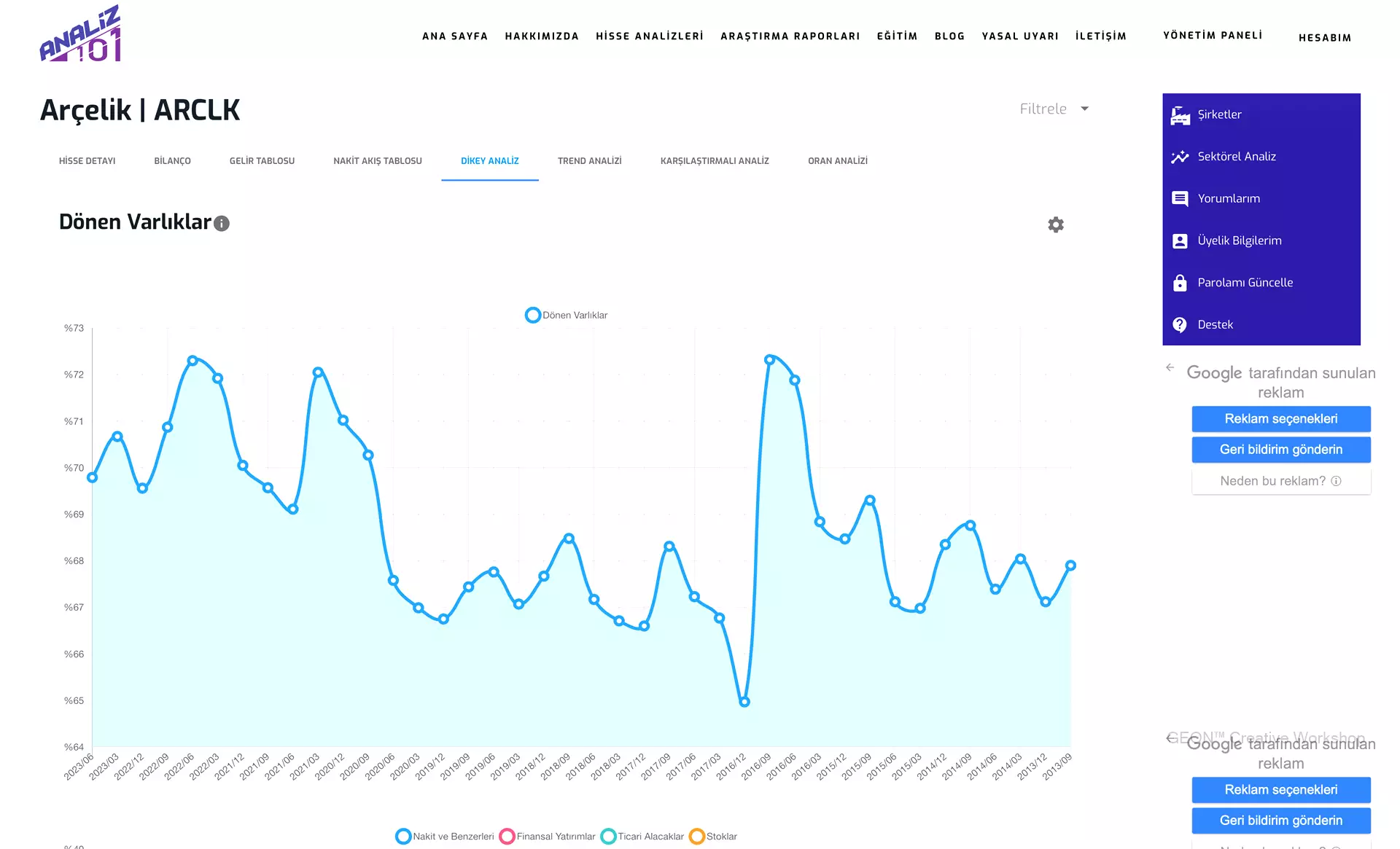Click the Yorumlarım comment icon
Image resolution: width=1400 pixels, height=849 pixels.
[1180, 198]
